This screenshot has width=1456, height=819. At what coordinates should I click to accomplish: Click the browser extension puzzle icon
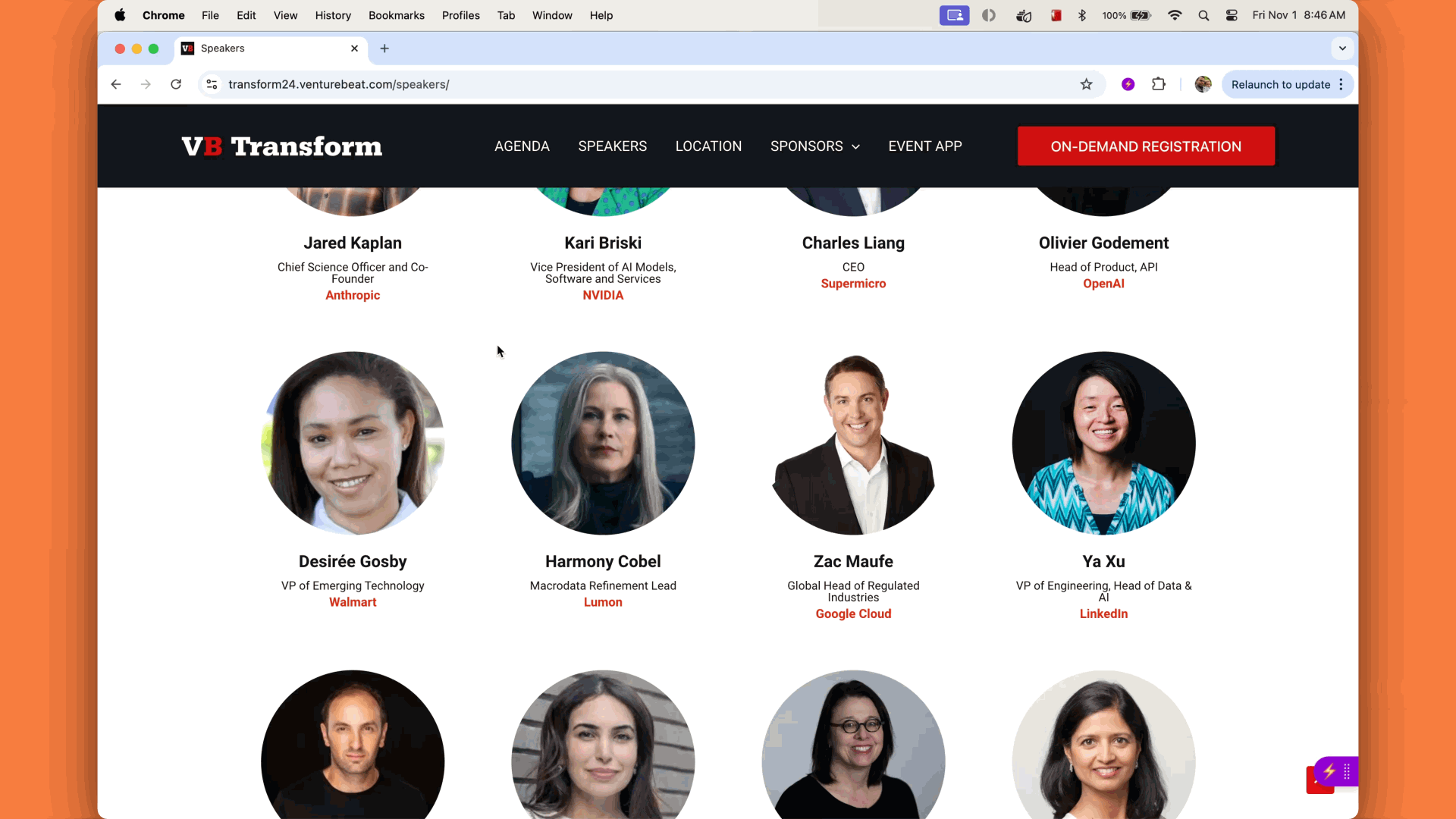coord(1159,84)
